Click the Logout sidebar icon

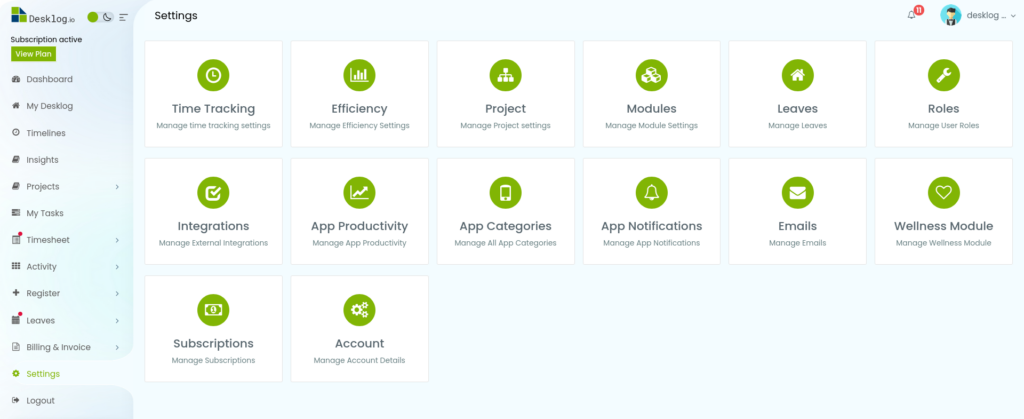[16, 401]
